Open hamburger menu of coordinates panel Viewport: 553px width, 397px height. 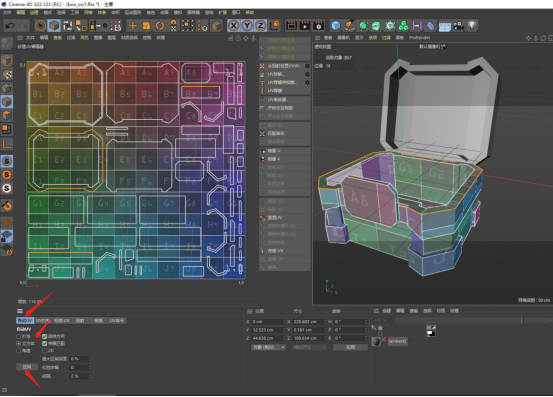[x=250, y=311]
